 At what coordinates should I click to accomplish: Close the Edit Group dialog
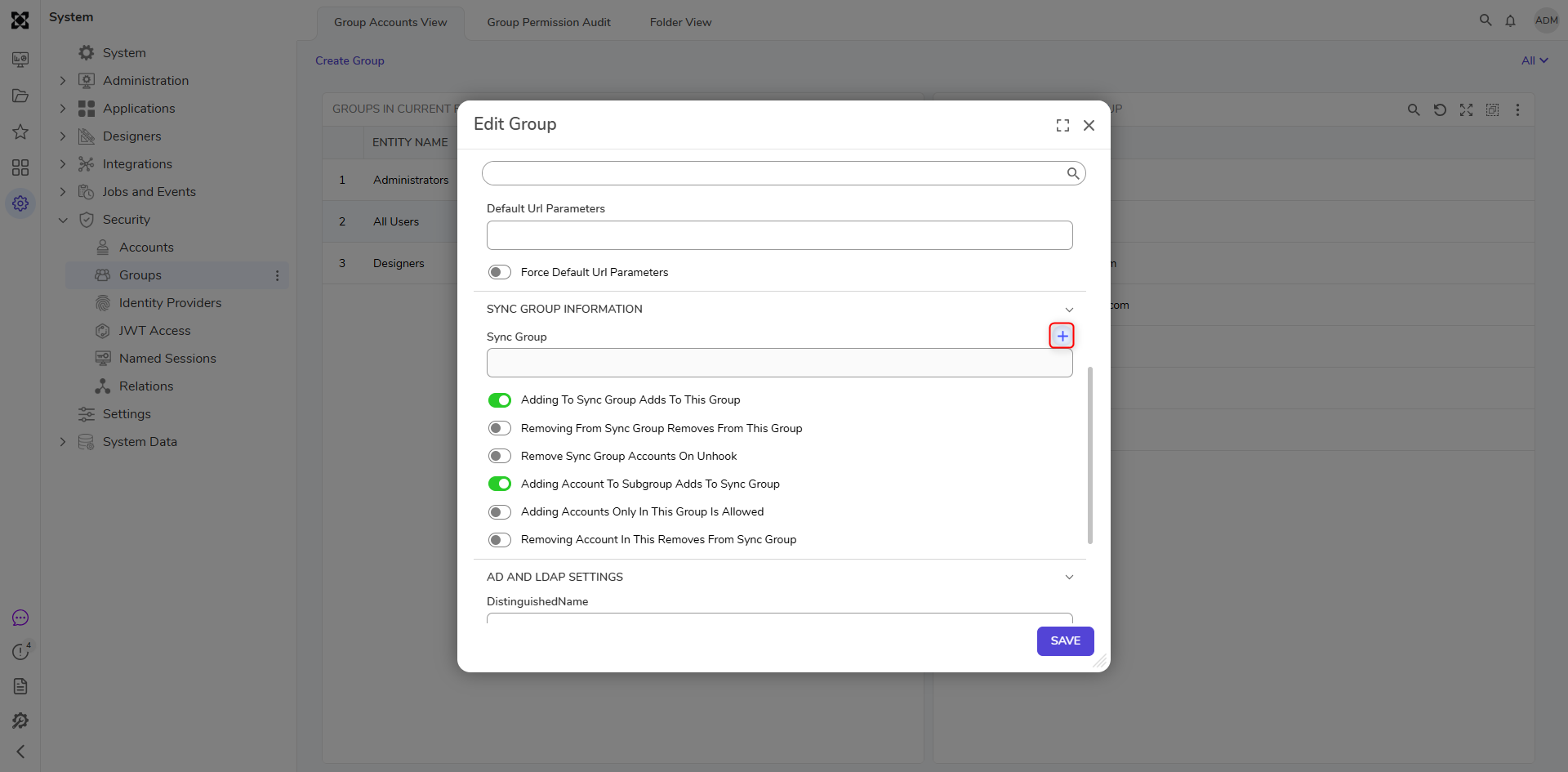pos(1089,125)
